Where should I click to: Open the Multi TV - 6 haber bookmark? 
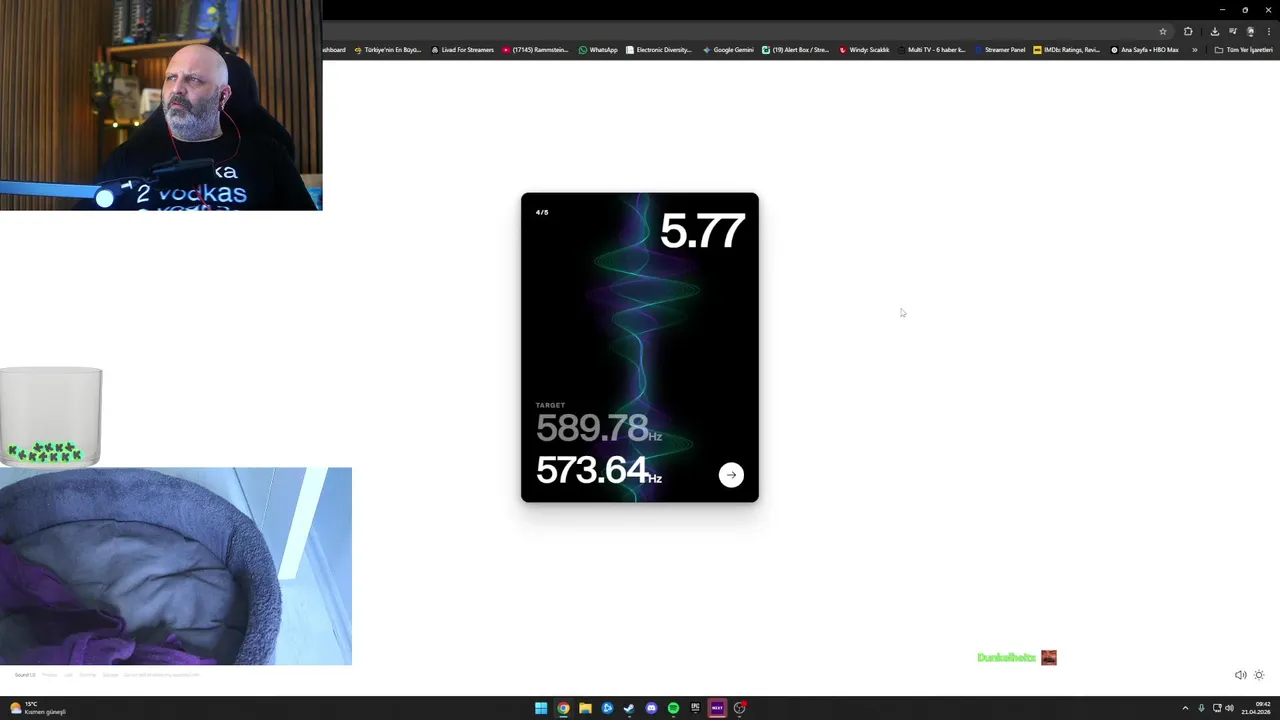[931, 50]
